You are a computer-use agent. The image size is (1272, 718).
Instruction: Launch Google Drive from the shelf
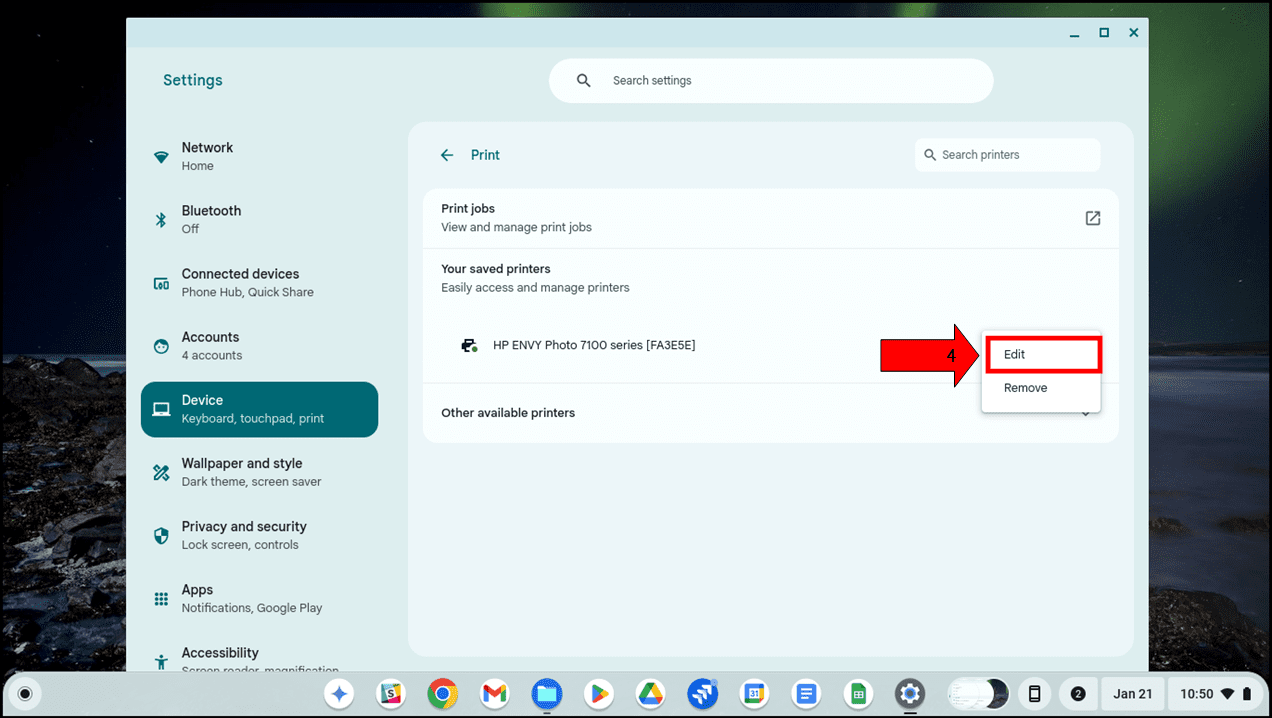(651, 693)
